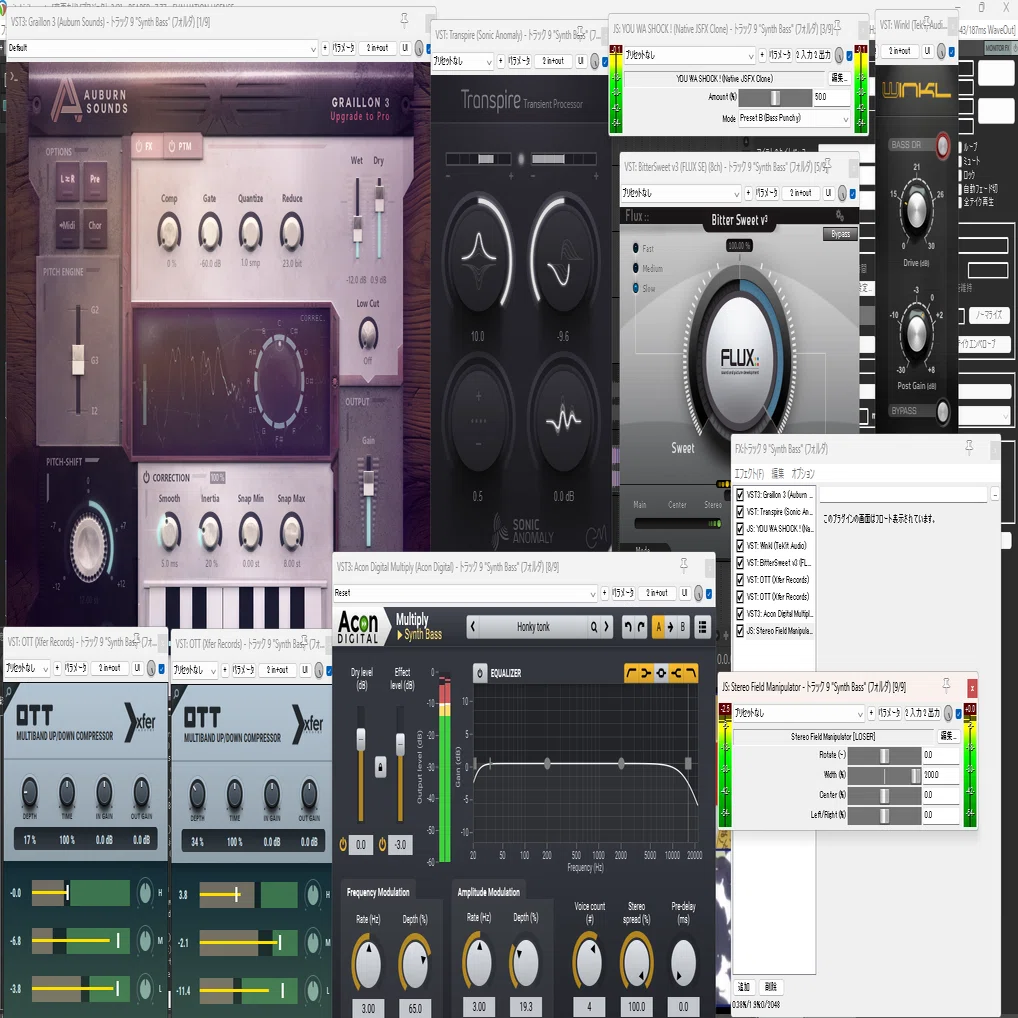1018x1018 pixels.
Task: Open the Acon Multiply list menu icon
Action: (x=702, y=627)
